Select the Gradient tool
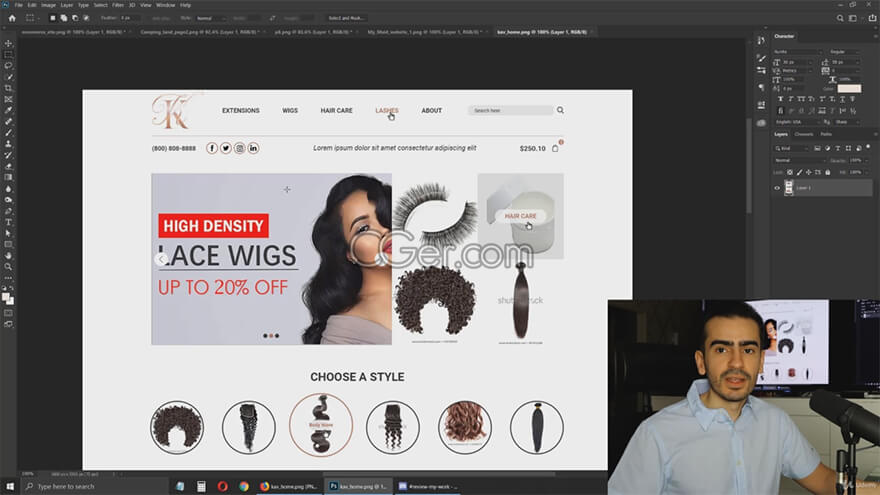880x495 pixels. click(8, 178)
